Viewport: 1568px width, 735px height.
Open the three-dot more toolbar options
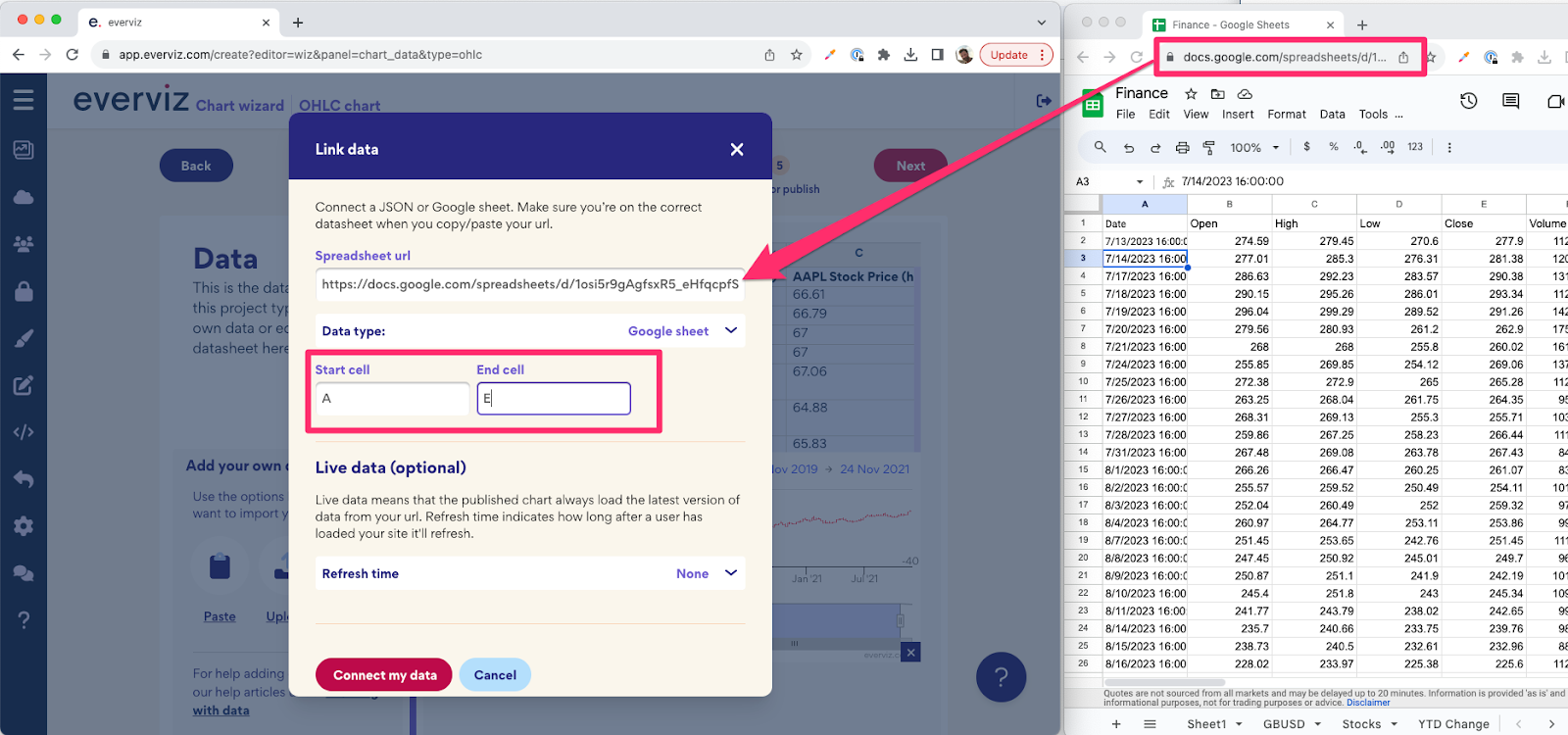pos(1449,148)
